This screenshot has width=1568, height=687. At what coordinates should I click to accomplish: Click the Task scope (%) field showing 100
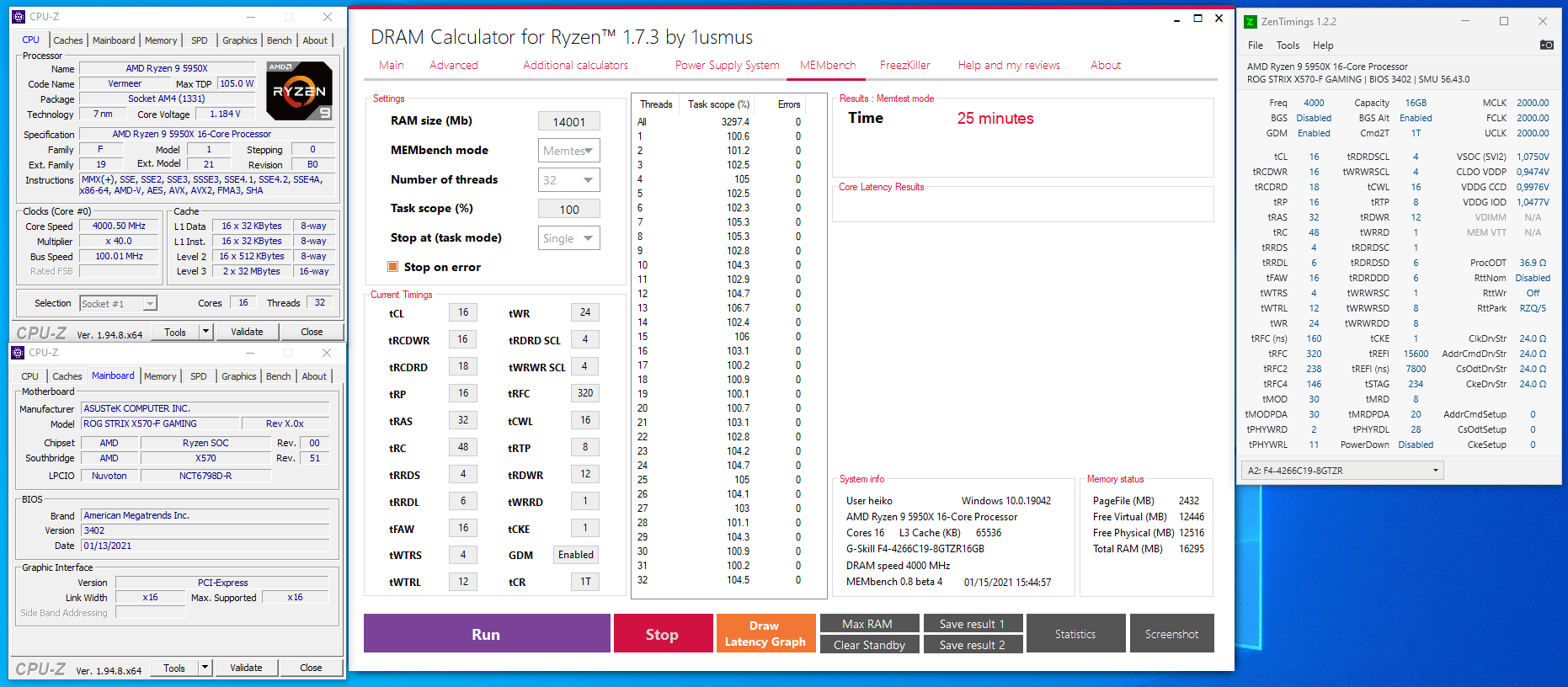[569, 210]
